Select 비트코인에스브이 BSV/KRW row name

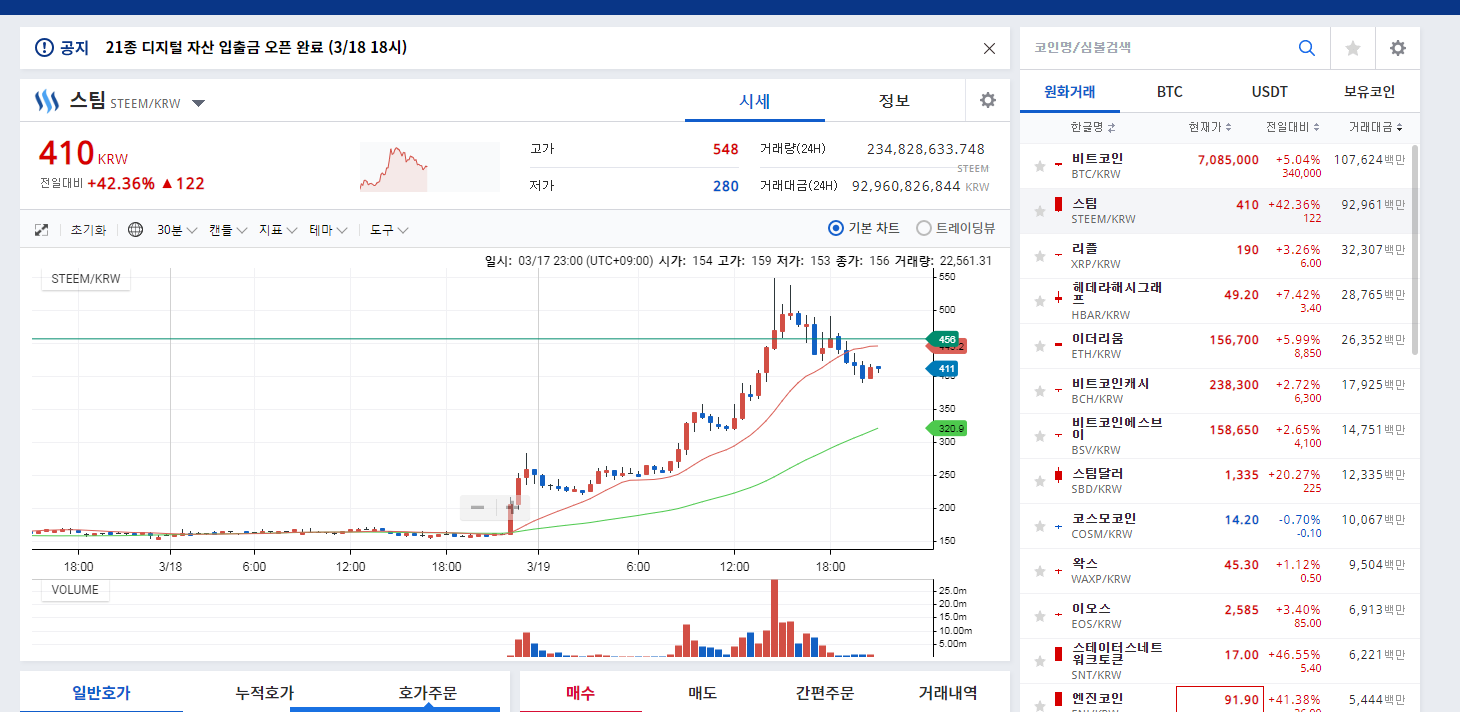click(1117, 436)
